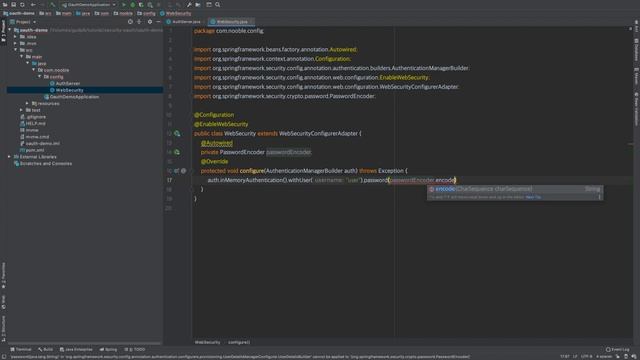Open the Java Enterprise tool window tab
Image resolution: width=640 pixels, height=360 pixels.
coord(76,349)
